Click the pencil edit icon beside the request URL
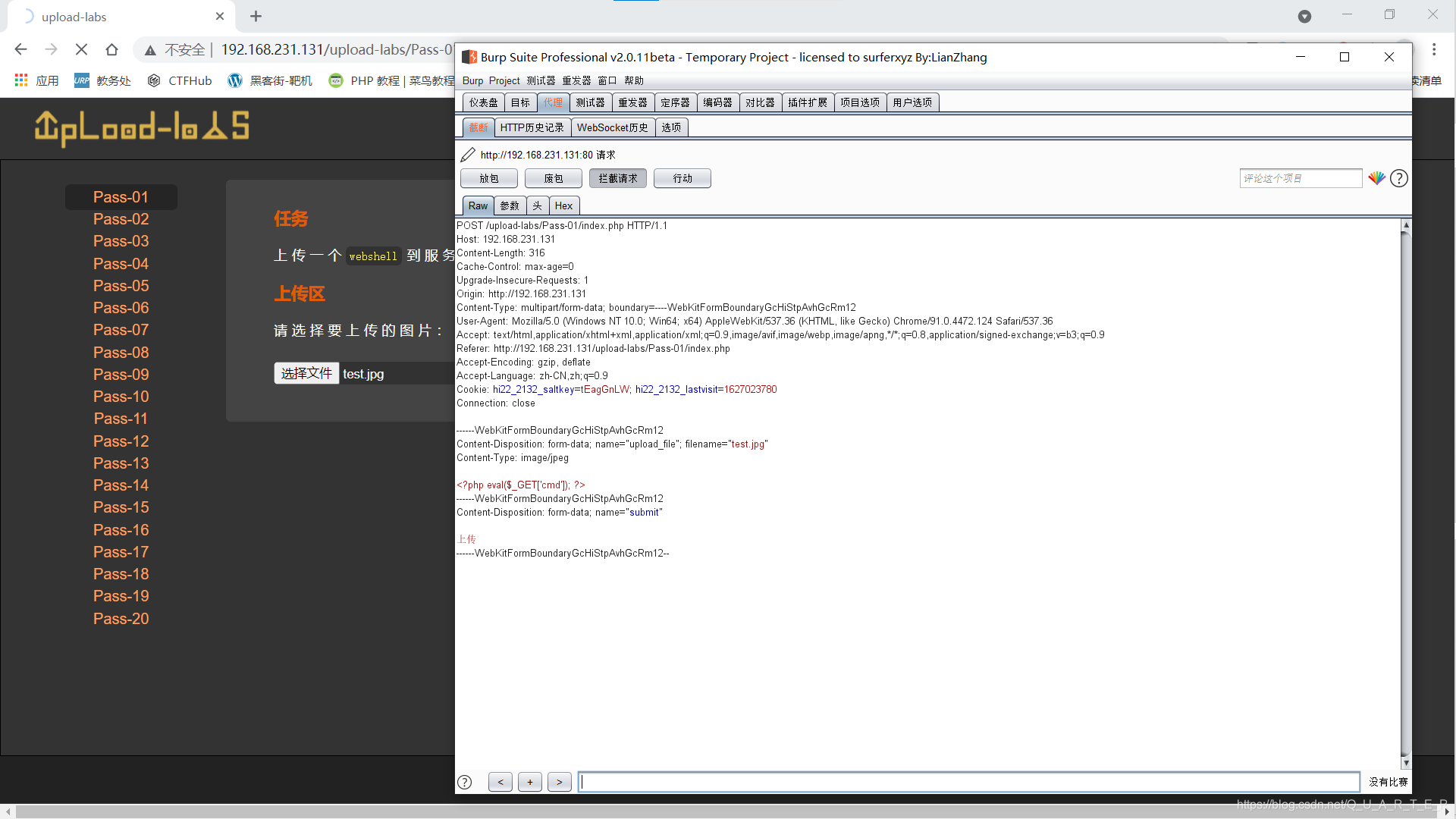 [468, 155]
